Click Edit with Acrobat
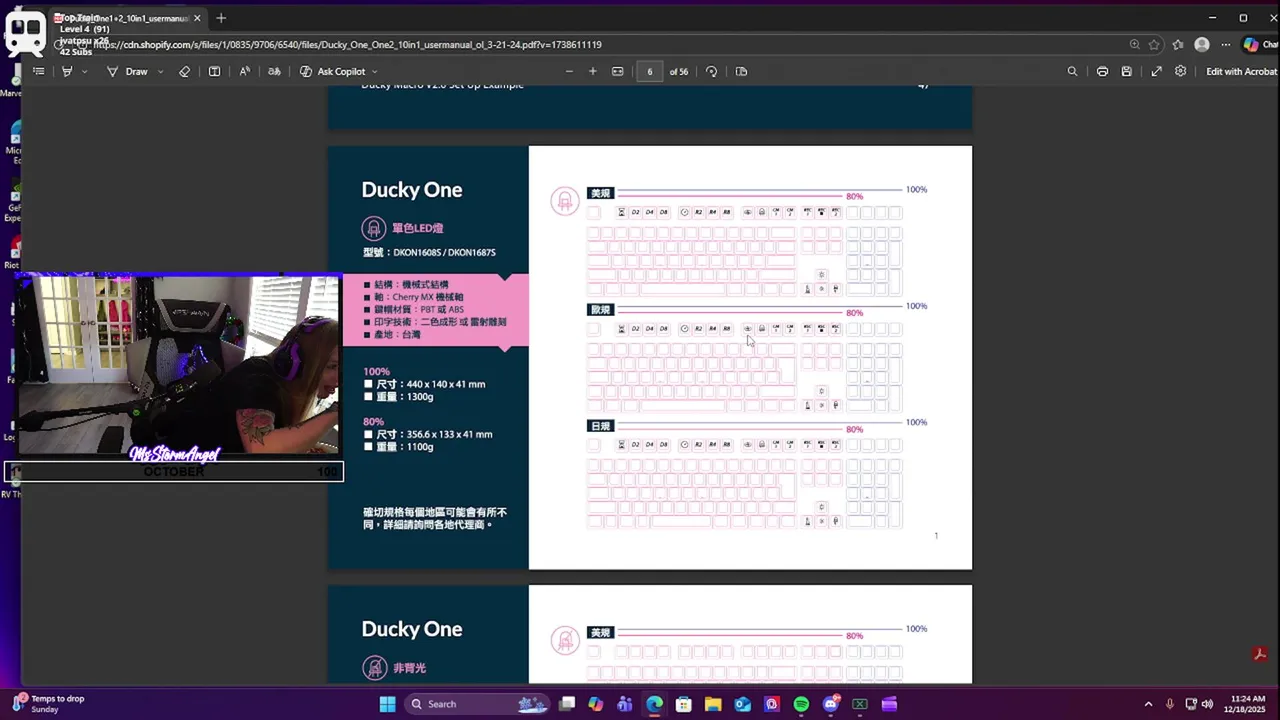 click(x=1241, y=71)
